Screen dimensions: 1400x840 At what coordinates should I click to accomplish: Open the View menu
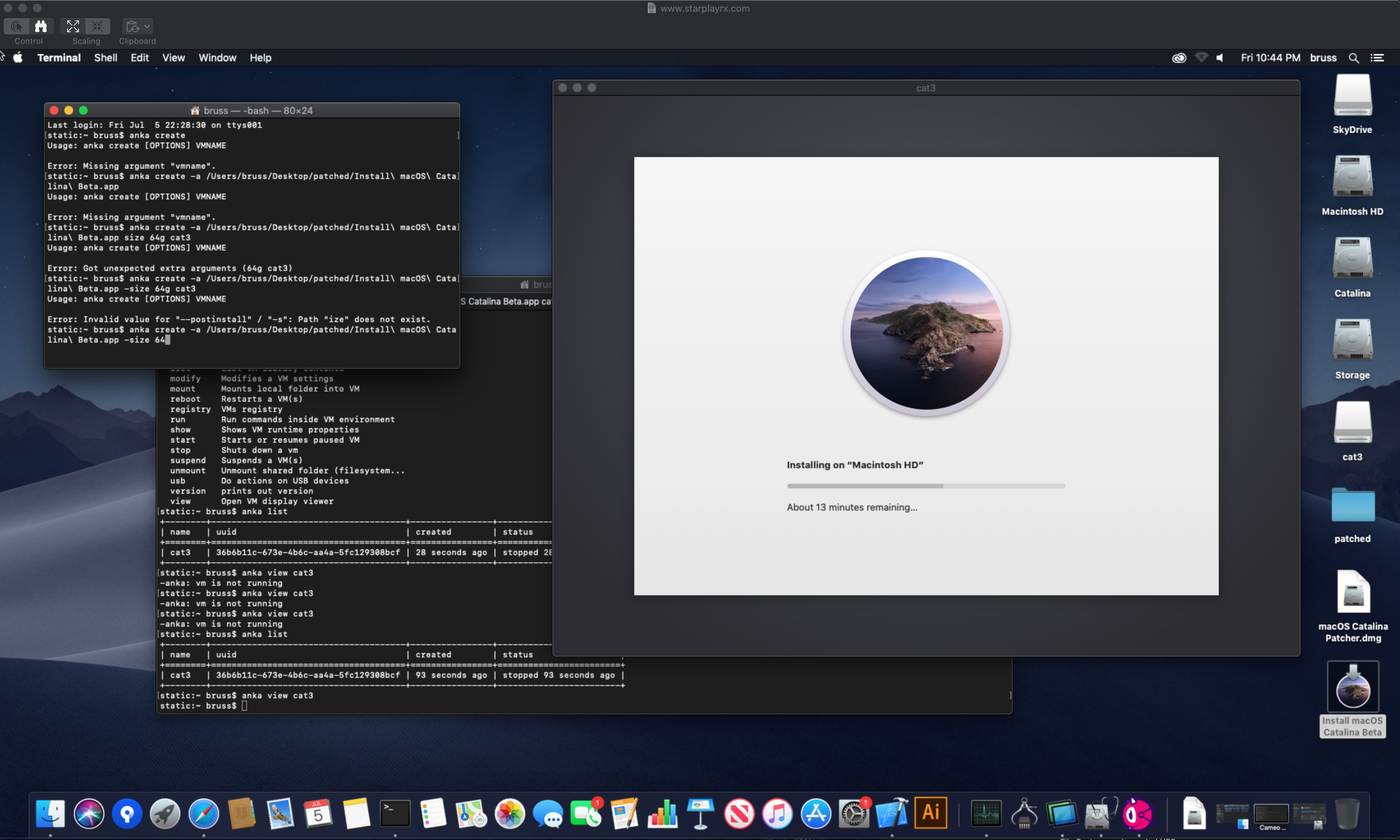tap(173, 58)
